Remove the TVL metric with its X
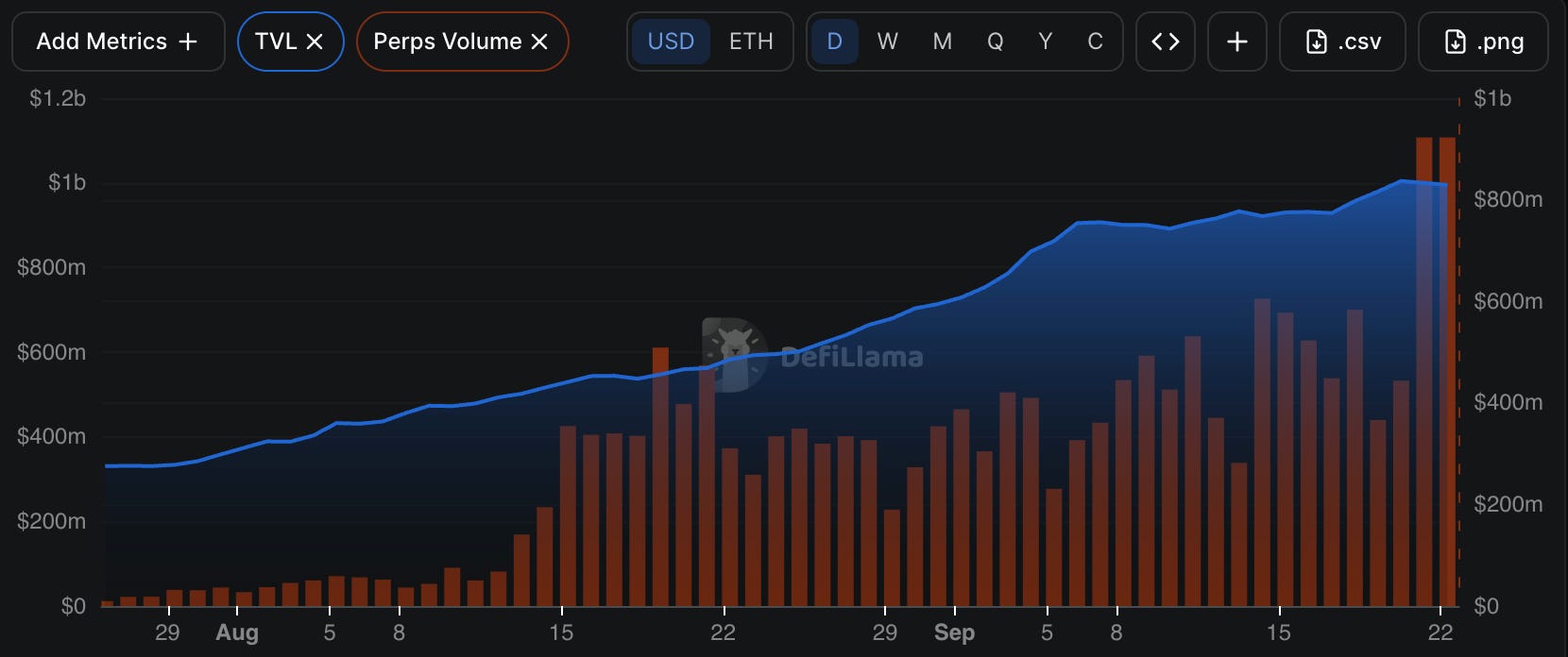Viewport: 1568px width, 657px height. [x=315, y=42]
